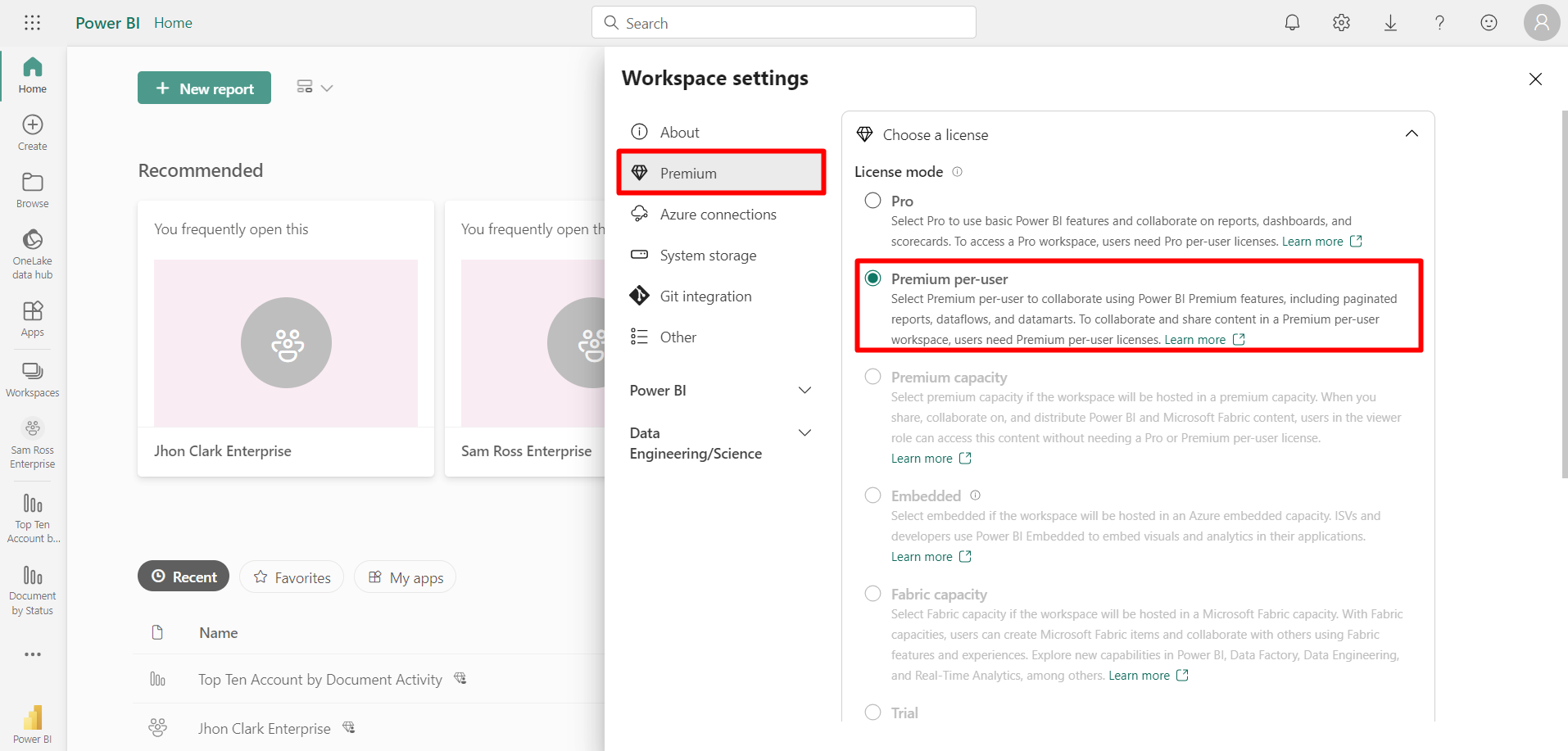Click the feedback smiley icon
Image resolution: width=1568 pixels, height=751 pixels.
(1489, 23)
